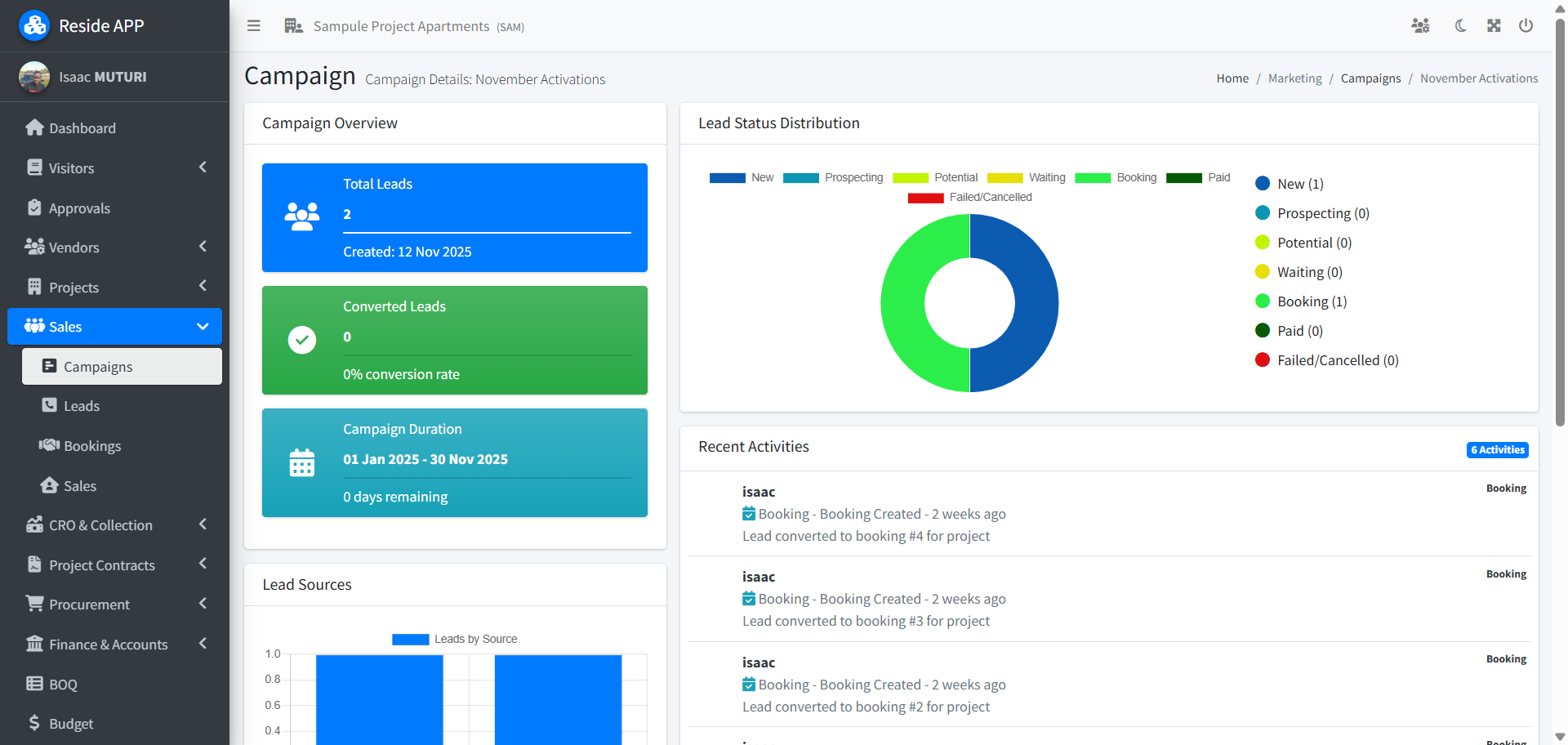Toggle dark mode with the moon icon

pos(1460,26)
